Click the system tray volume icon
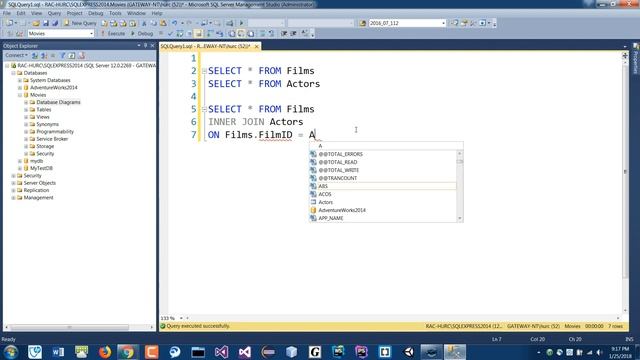 [x=600, y=352]
